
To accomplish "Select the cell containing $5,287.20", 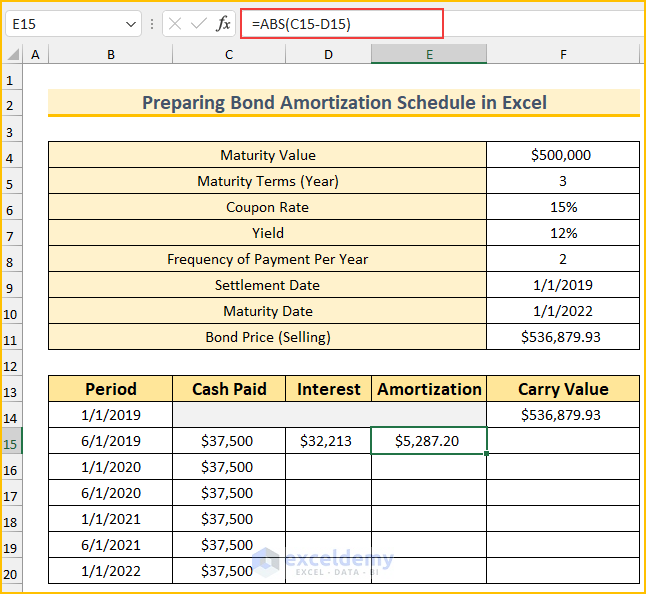I will pos(429,441).
